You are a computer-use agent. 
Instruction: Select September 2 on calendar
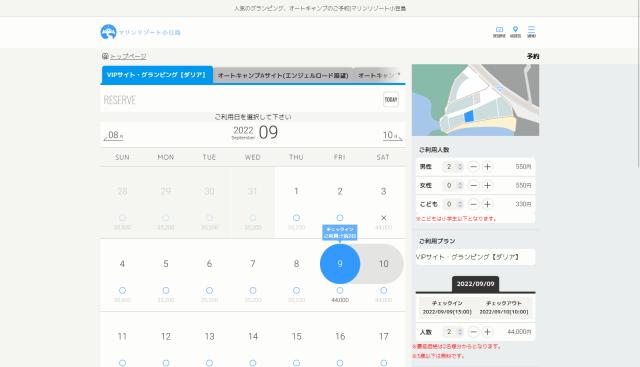point(340,203)
